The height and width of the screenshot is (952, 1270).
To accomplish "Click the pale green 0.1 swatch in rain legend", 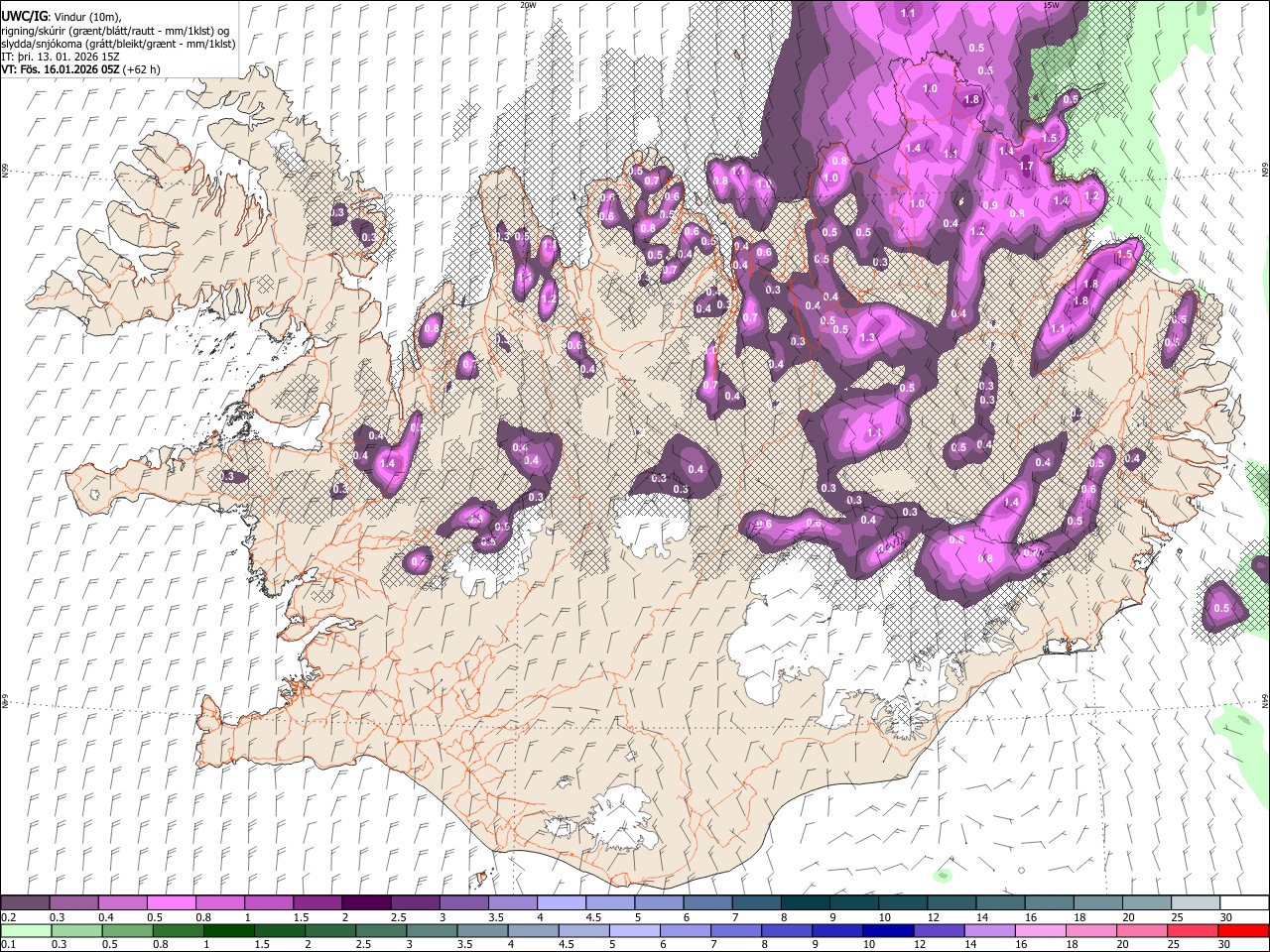I will click(26, 930).
